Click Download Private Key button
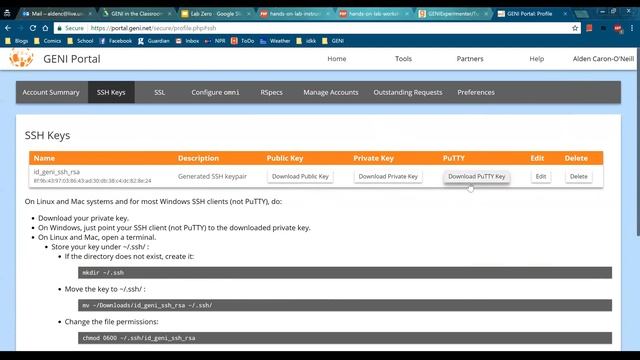The height and width of the screenshot is (360, 640). (x=388, y=176)
